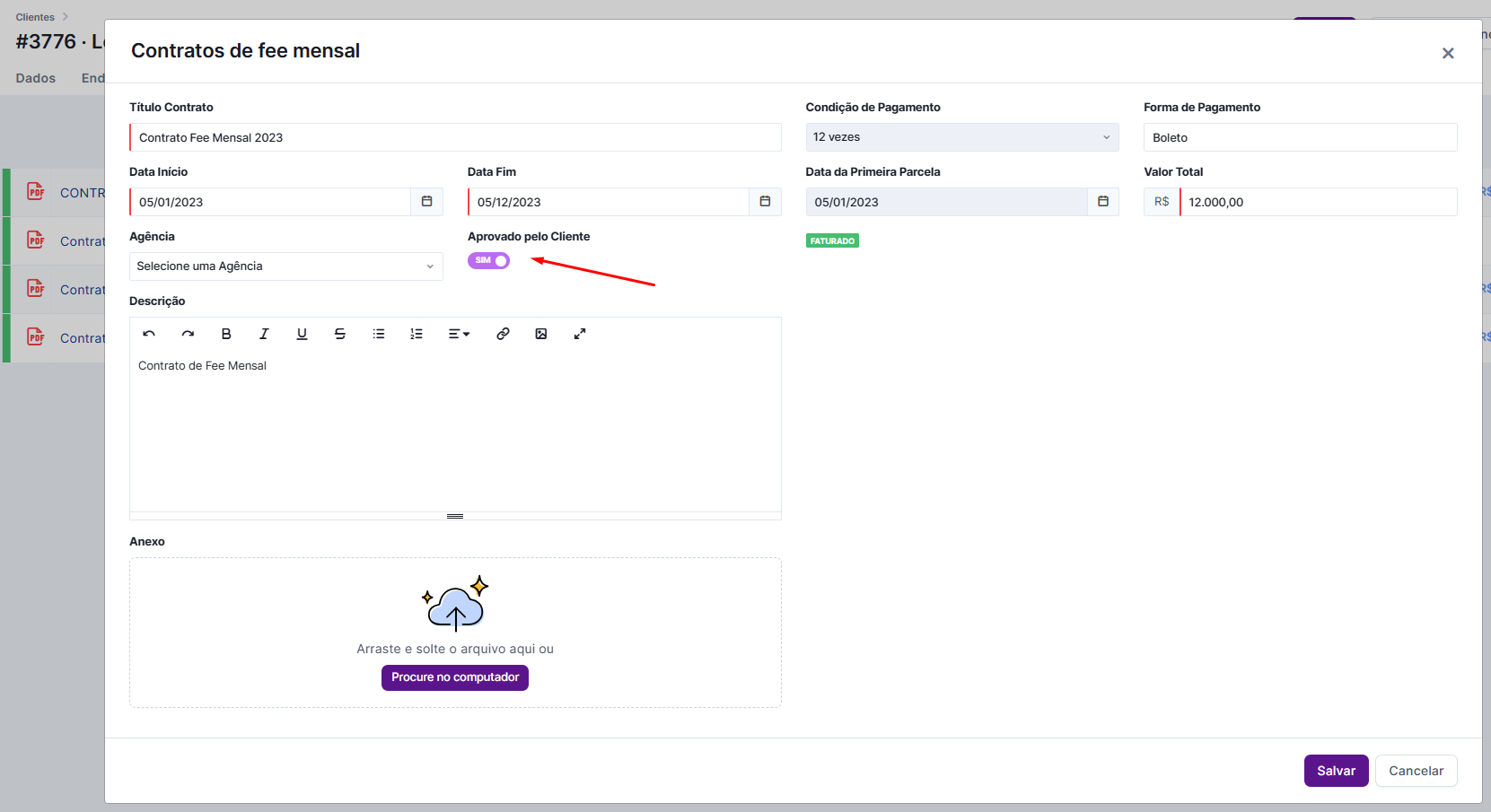Open the Selecione uma Agência dropdown
The image size is (1491, 812).
pyautogui.click(x=285, y=266)
